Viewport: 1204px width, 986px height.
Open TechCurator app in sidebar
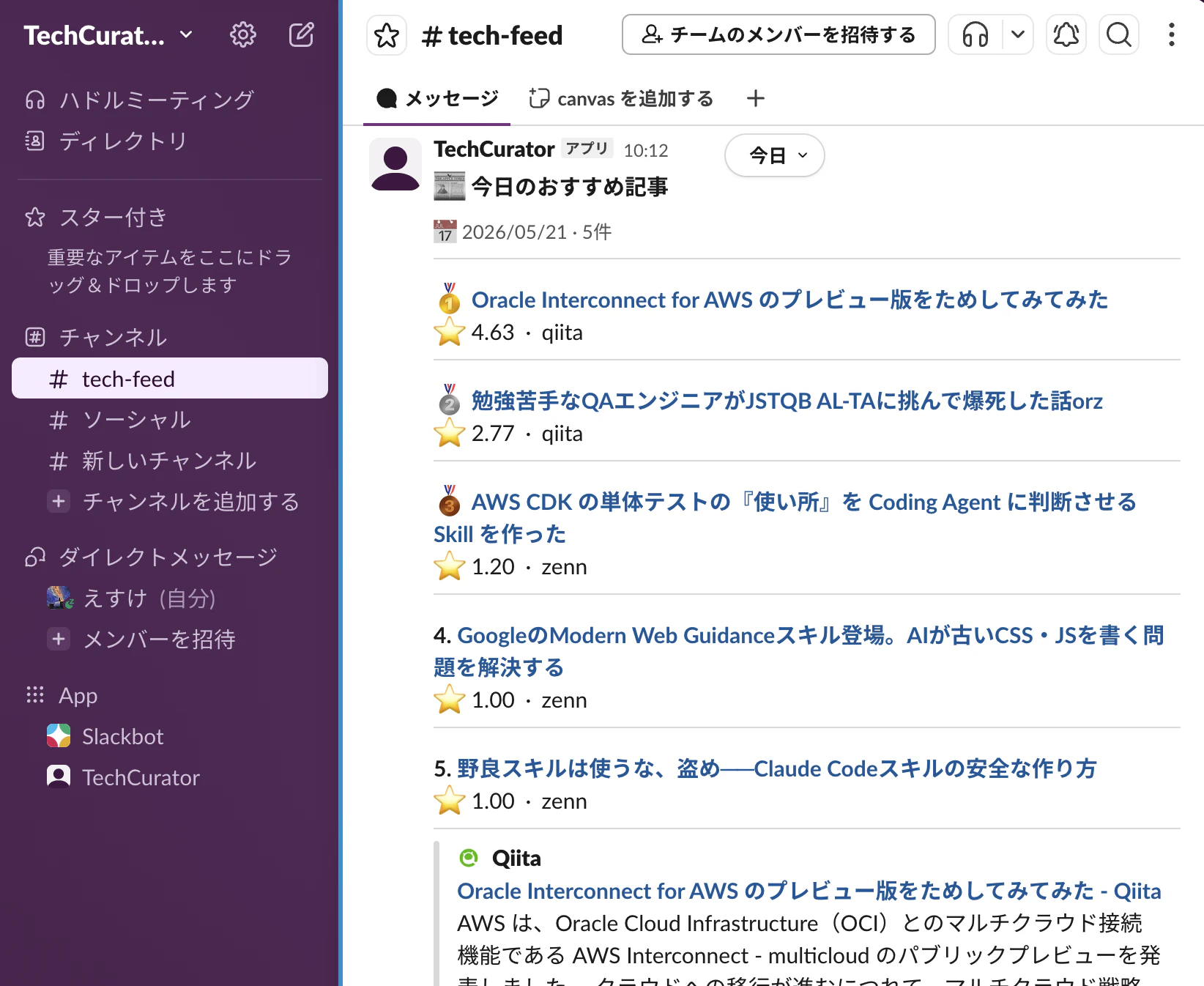point(170,777)
